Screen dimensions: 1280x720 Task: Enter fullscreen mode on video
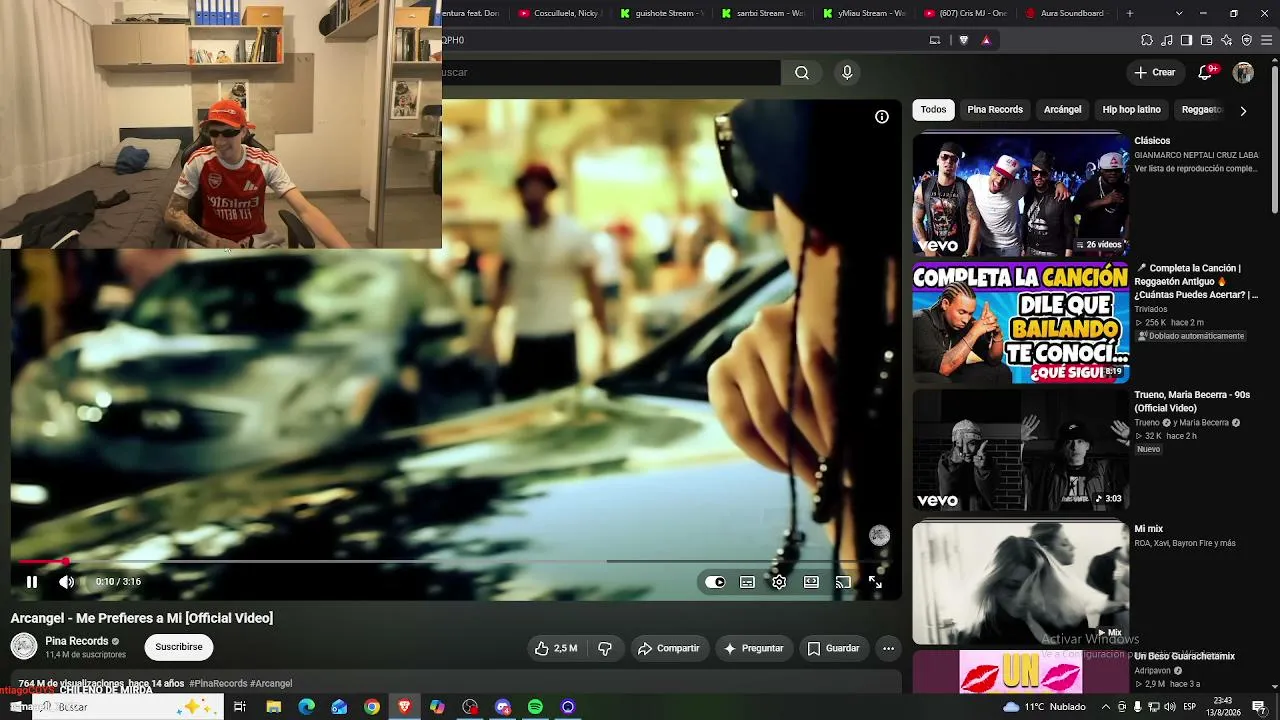pos(875,582)
